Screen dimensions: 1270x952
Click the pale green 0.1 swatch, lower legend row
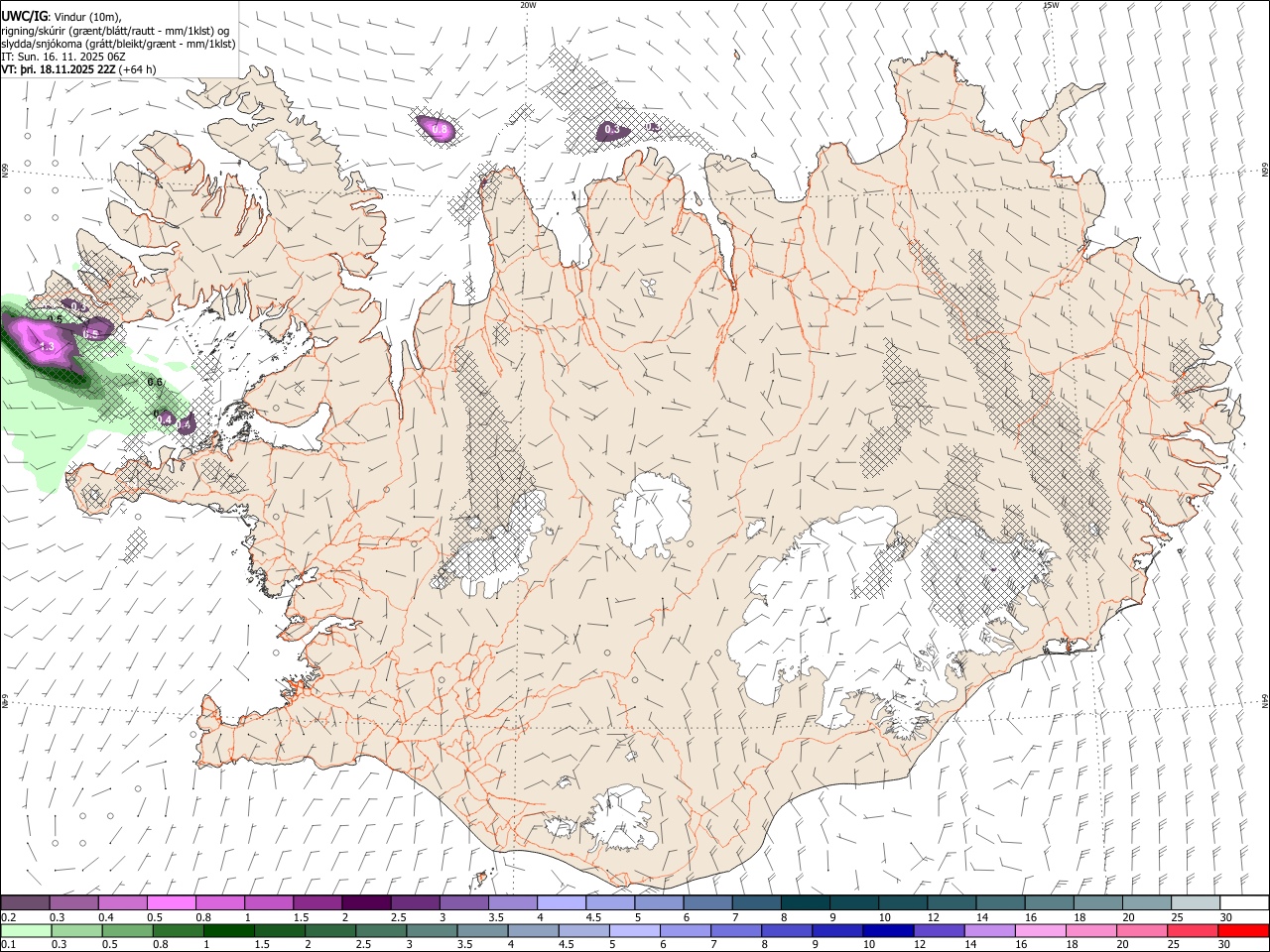(x=26, y=931)
